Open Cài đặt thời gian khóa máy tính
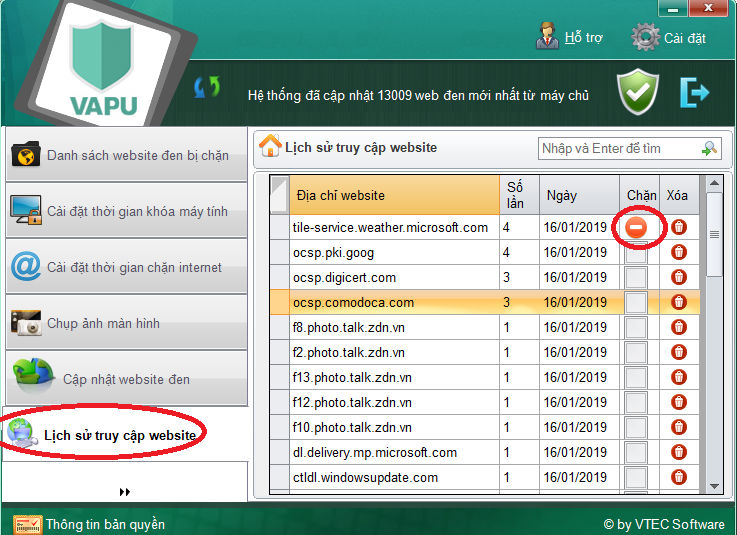This screenshot has height=535, width=737. [x=126, y=211]
